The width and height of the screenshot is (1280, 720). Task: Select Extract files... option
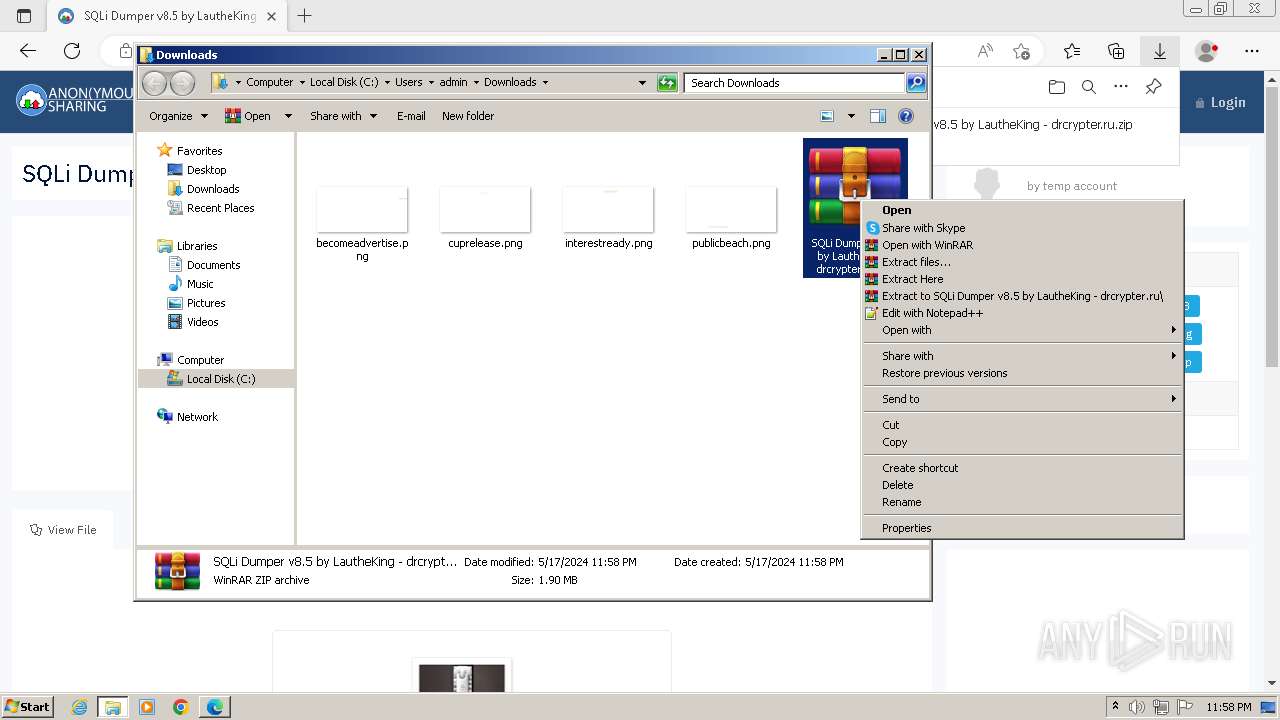pyautogui.click(x=1022, y=262)
